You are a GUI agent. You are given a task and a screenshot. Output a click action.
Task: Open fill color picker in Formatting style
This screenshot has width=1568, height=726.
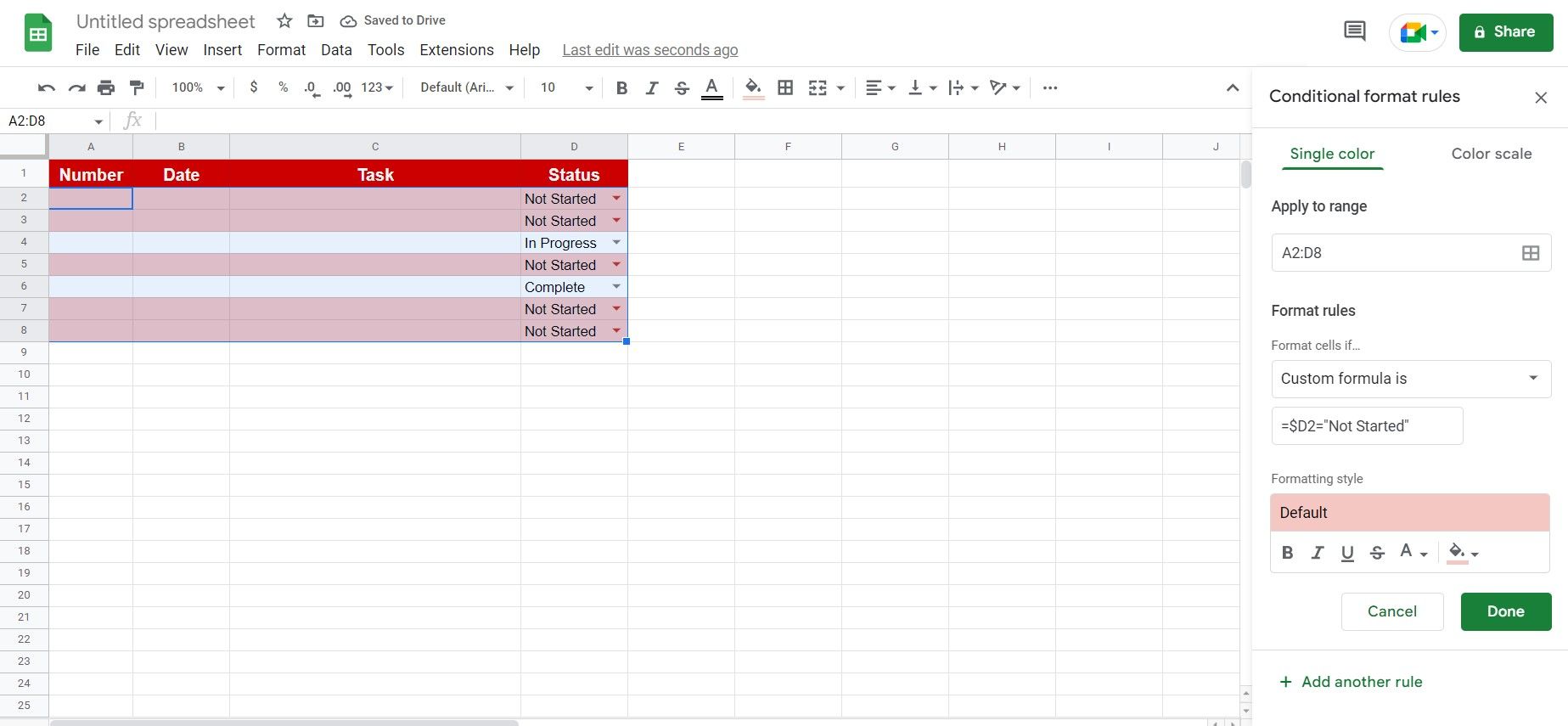[1462, 553]
